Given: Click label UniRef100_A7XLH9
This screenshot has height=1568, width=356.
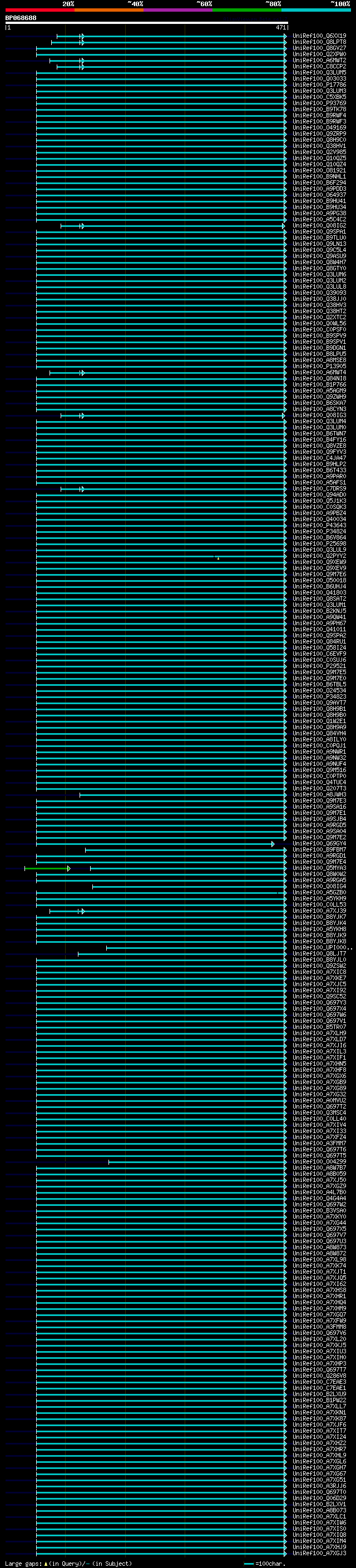Looking at the screenshot, I should tap(319, 1033).
